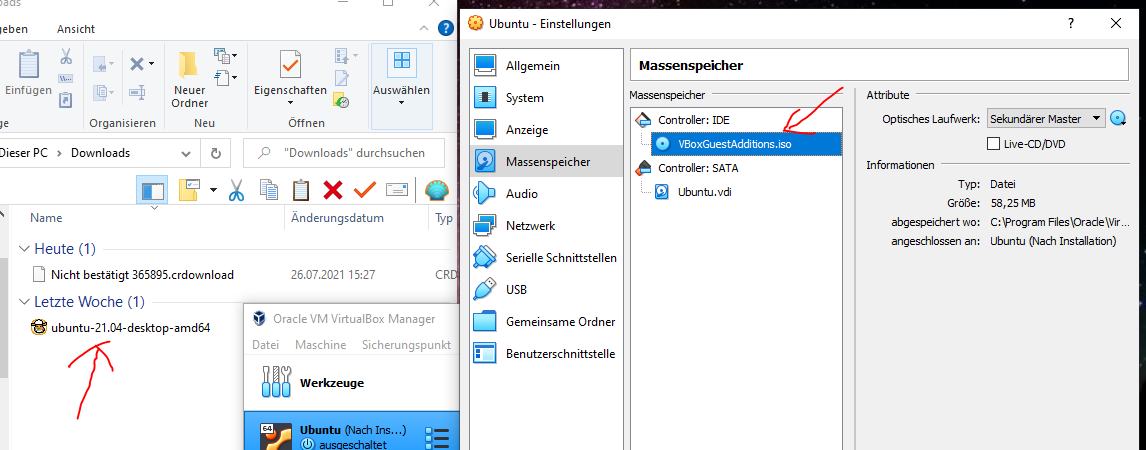
Task: Open USB settings category
Action: coord(547,289)
